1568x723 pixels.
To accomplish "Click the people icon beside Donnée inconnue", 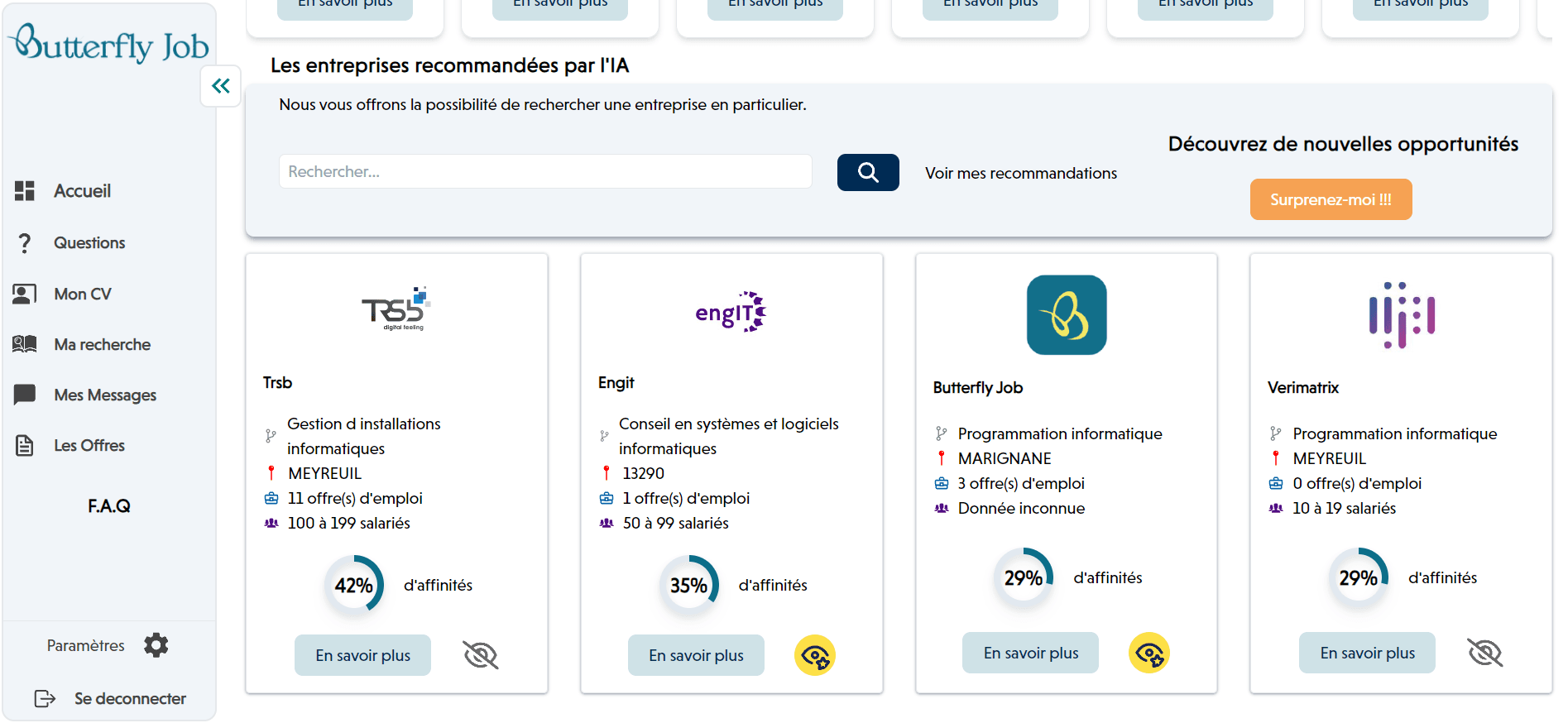I will click(x=942, y=508).
